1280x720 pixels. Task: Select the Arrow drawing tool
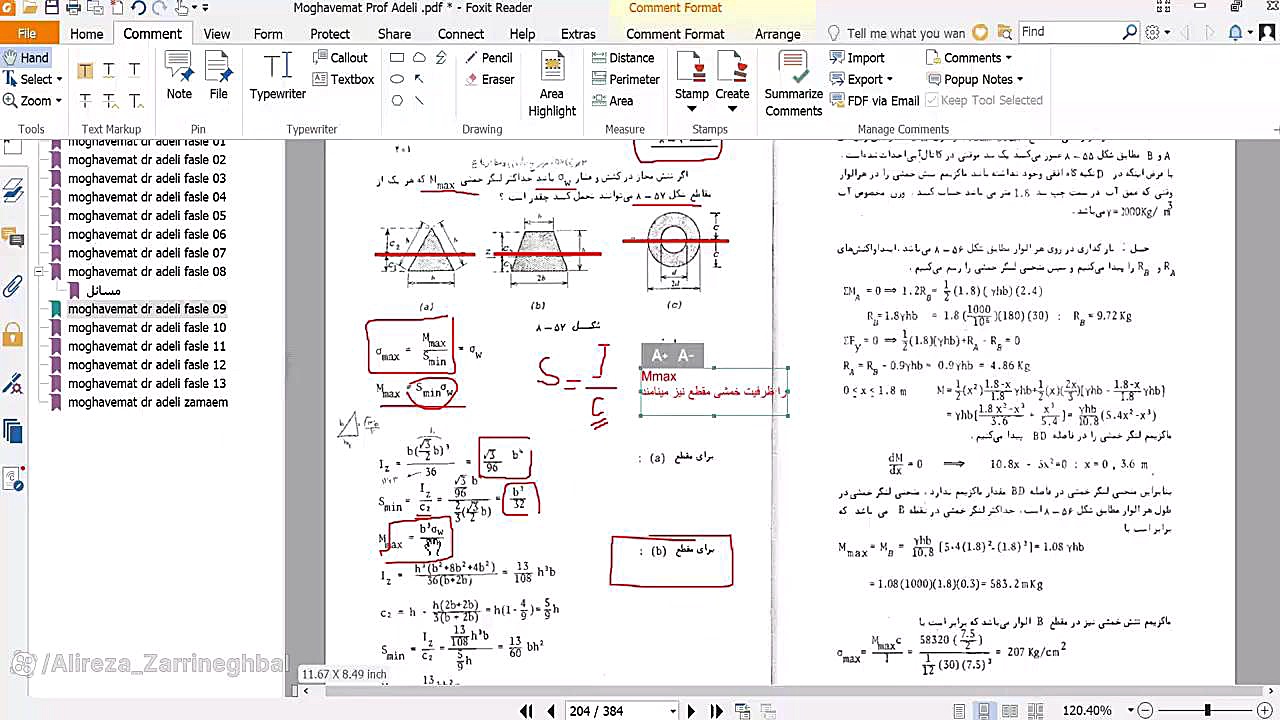click(x=419, y=79)
